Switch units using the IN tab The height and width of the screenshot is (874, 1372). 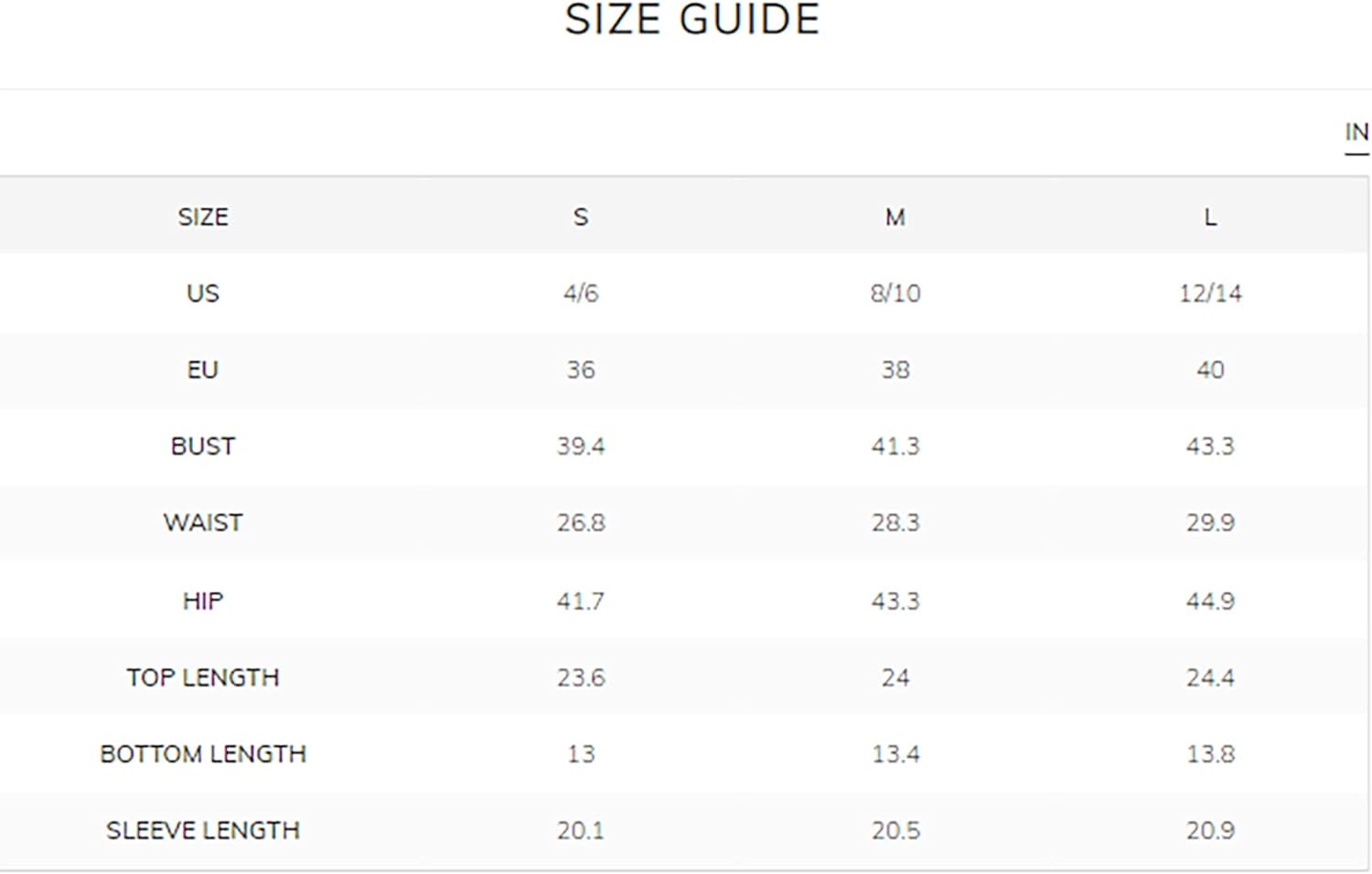click(x=1356, y=133)
